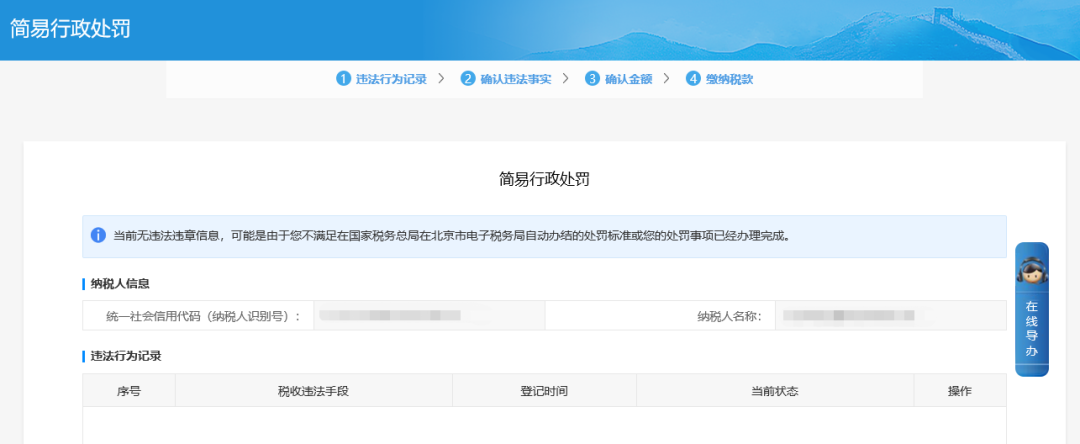Click the 违法行为记录 section heading

click(126, 356)
